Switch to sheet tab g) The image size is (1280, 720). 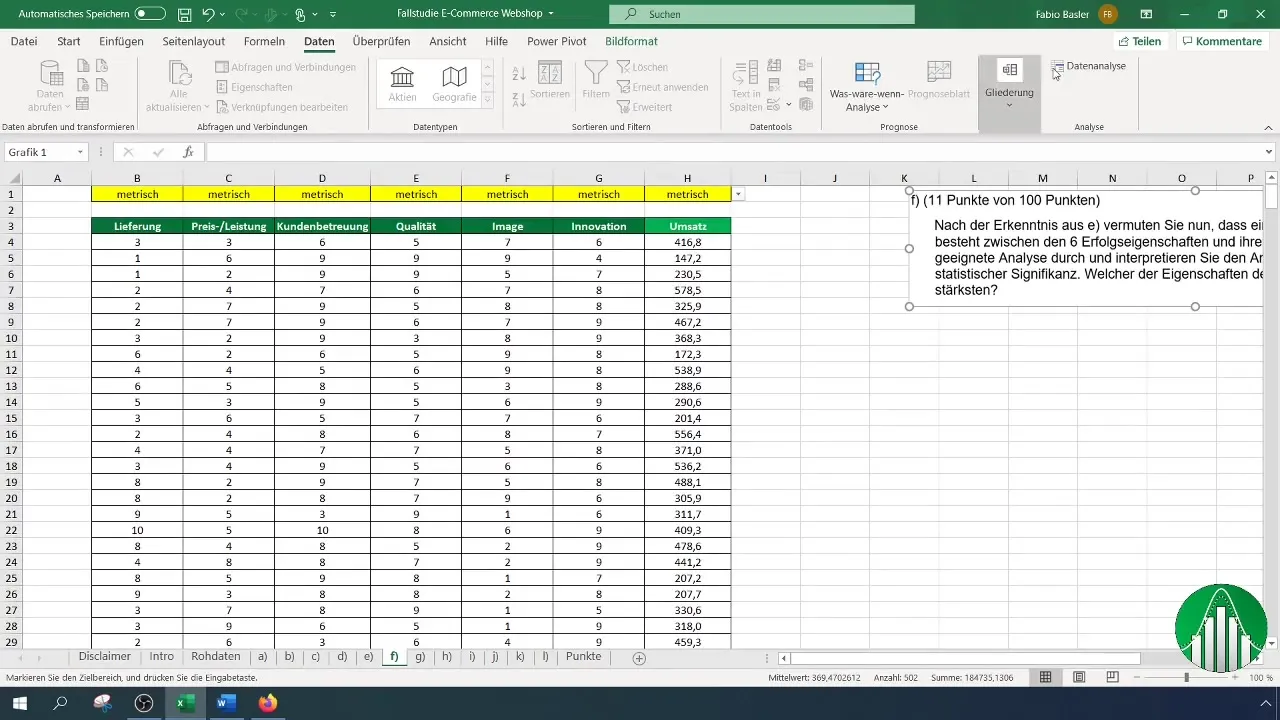[x=420, y=657]
